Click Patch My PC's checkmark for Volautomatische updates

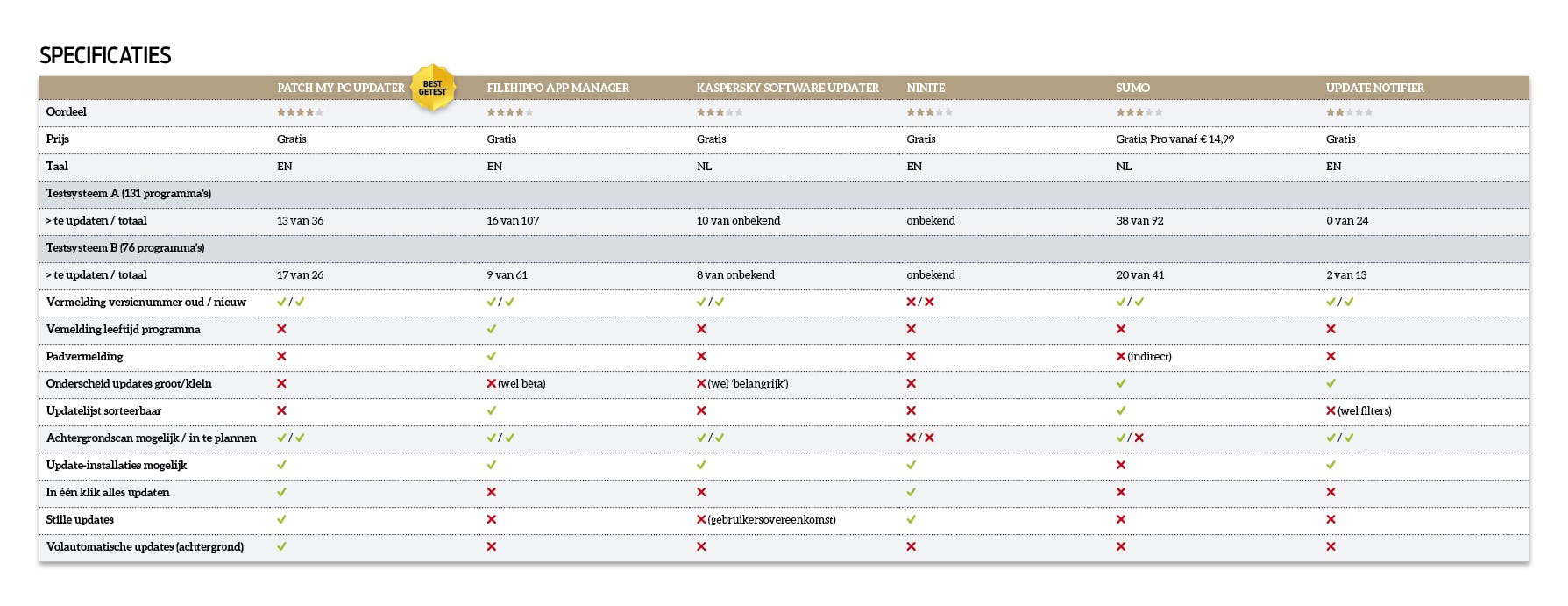pos(281,546)
